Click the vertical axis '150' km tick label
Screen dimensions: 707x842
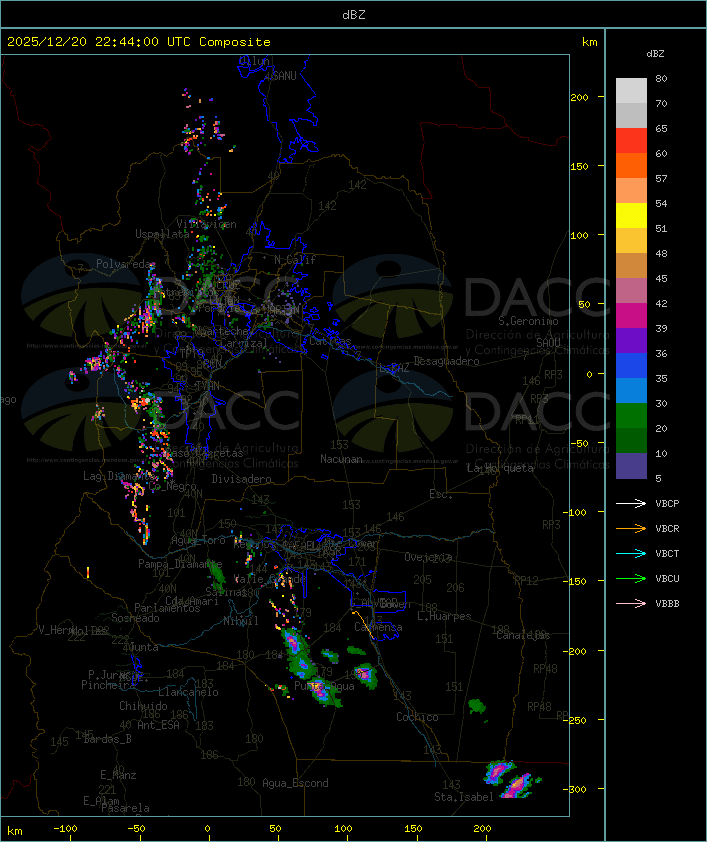(579, 166)
